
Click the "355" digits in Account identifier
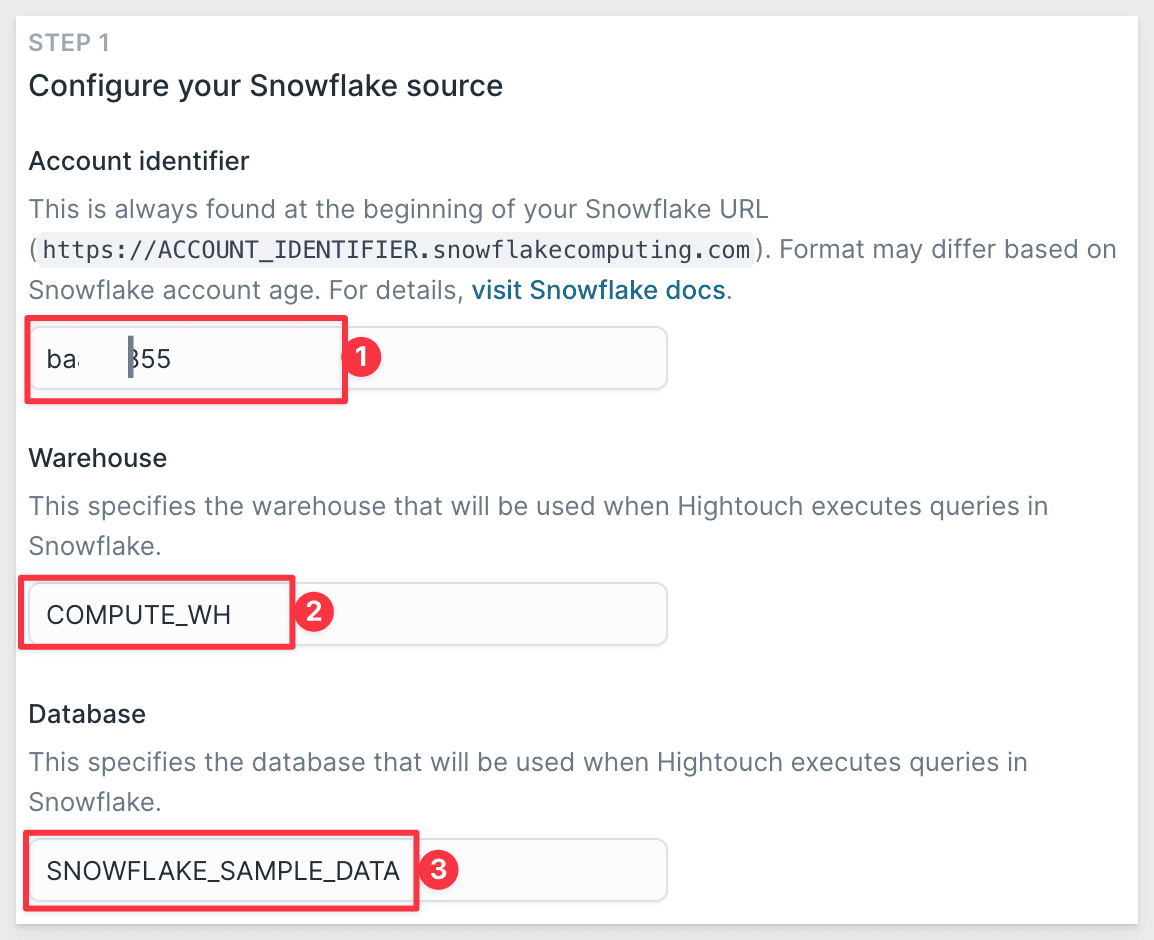click(x=153, y=359)
